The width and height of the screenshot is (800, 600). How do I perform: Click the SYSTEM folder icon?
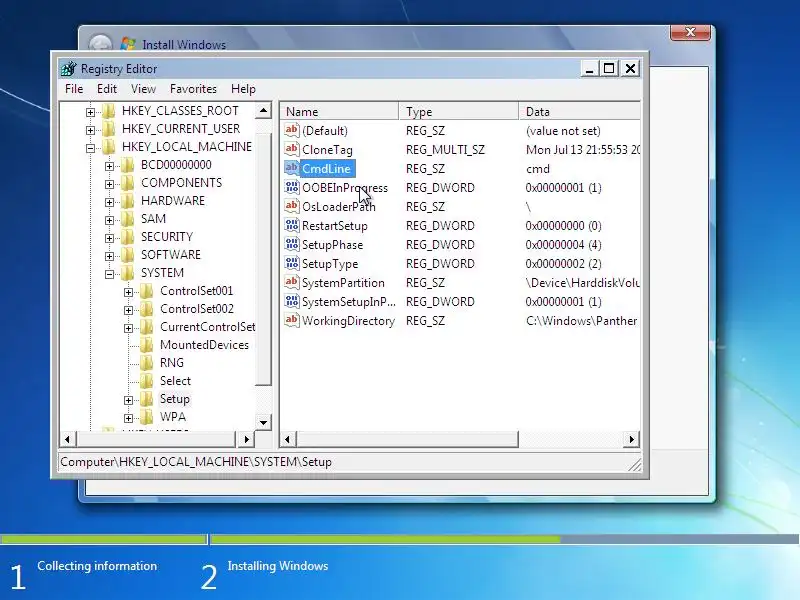pyautogui.click(x=127, y=273)
